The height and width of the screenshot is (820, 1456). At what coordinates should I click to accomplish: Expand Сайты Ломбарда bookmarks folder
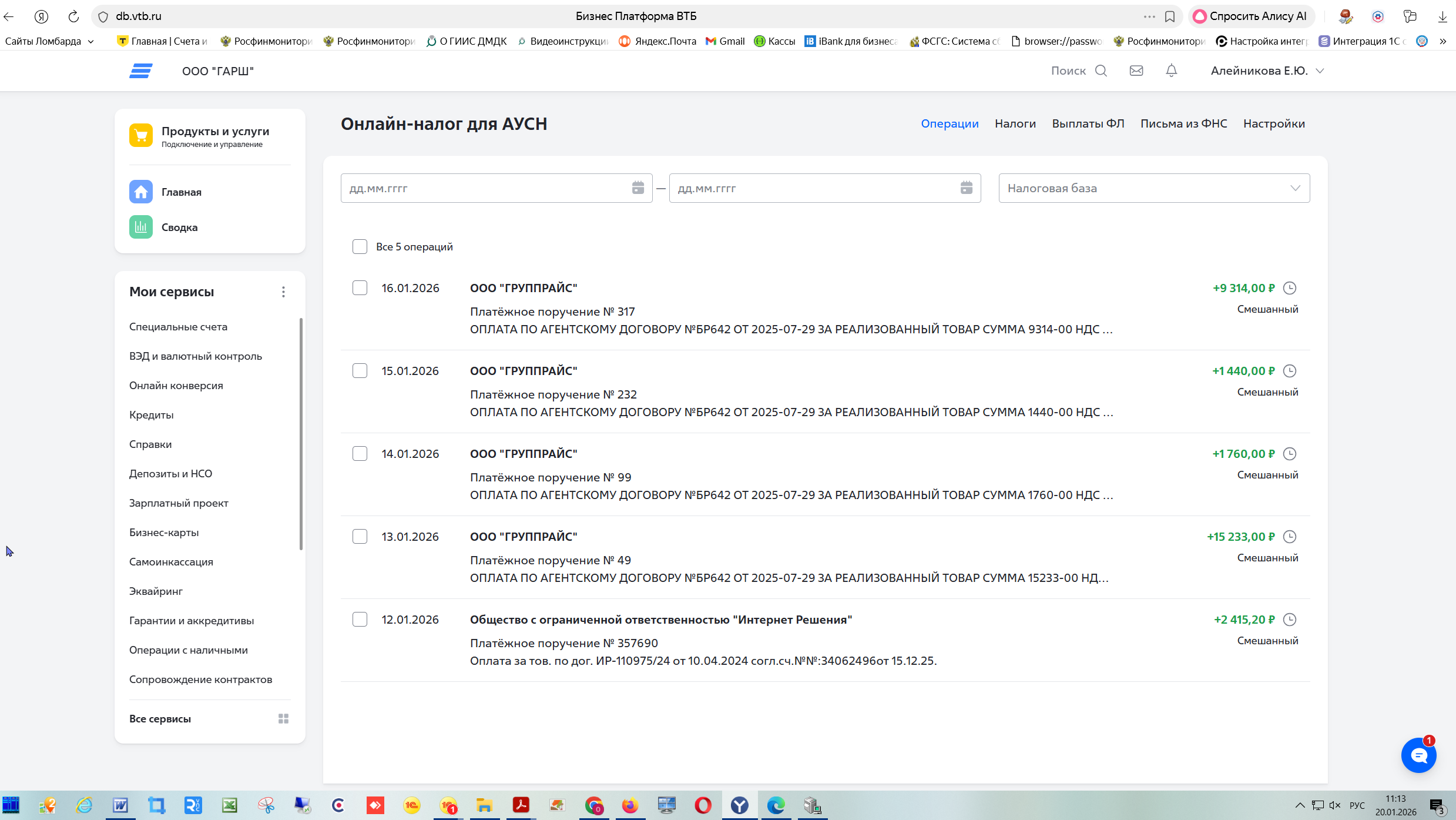49,41
